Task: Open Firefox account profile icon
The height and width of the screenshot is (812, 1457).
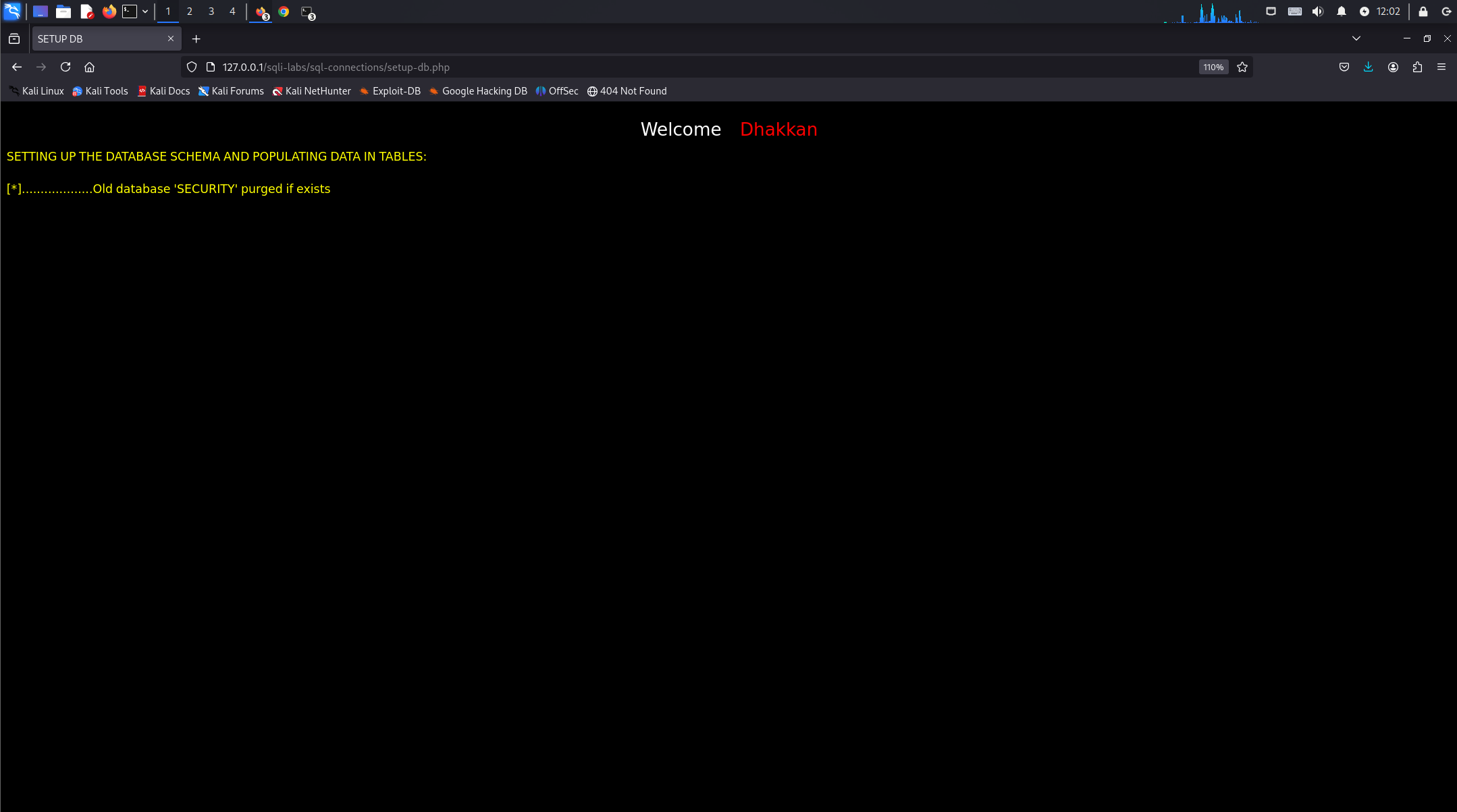Action: [1393, 67]
